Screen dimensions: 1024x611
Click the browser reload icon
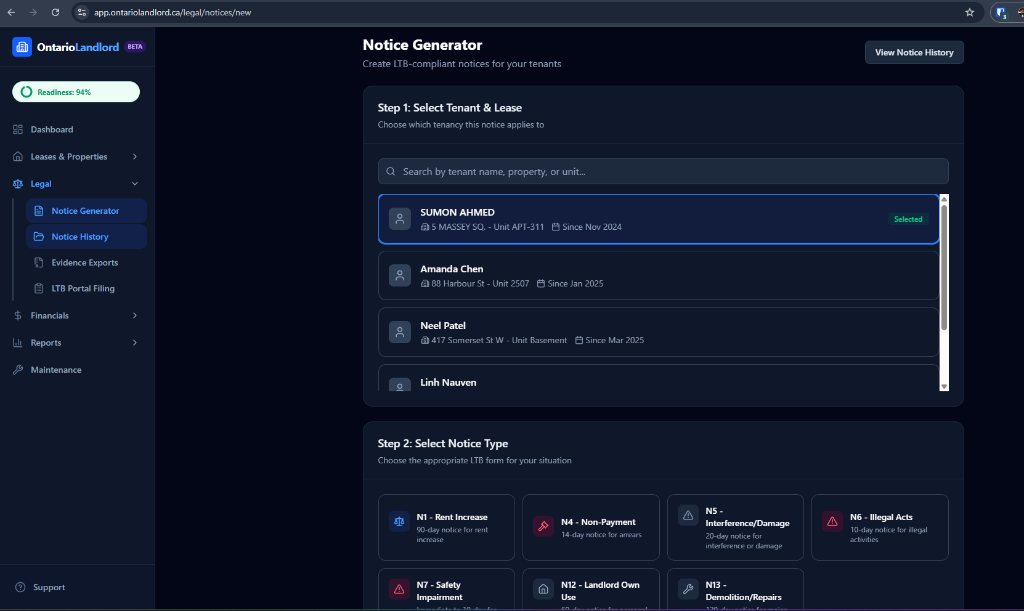coord(55,12)
